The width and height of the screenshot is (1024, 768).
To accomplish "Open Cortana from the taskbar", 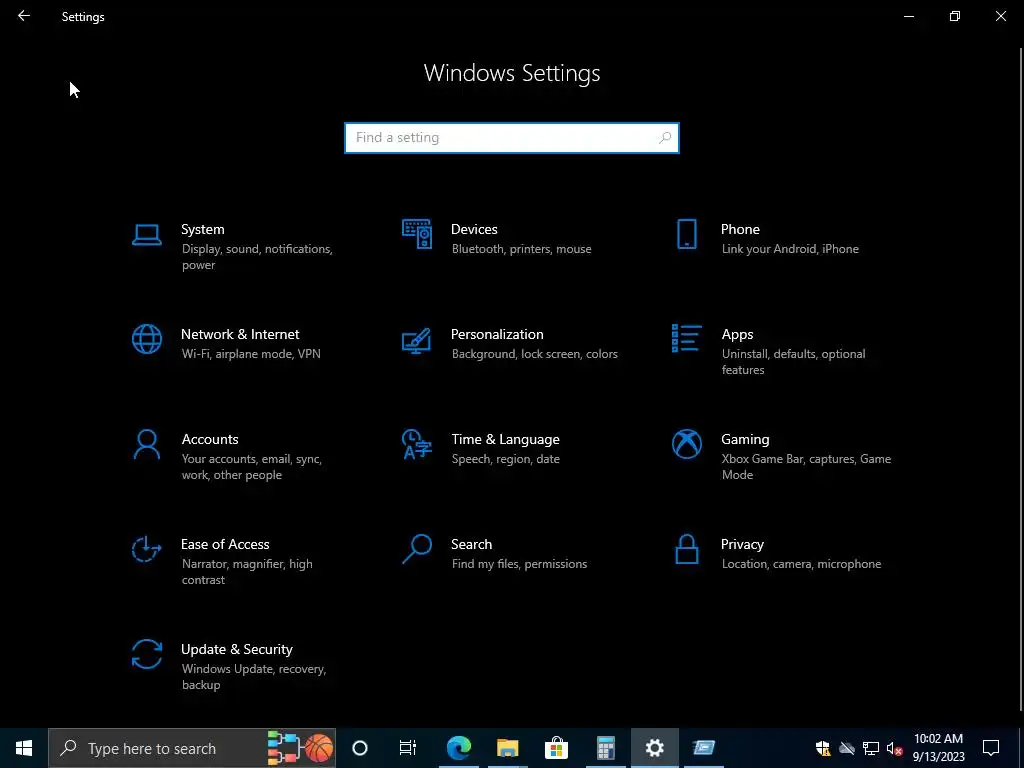I will [360, 748].
